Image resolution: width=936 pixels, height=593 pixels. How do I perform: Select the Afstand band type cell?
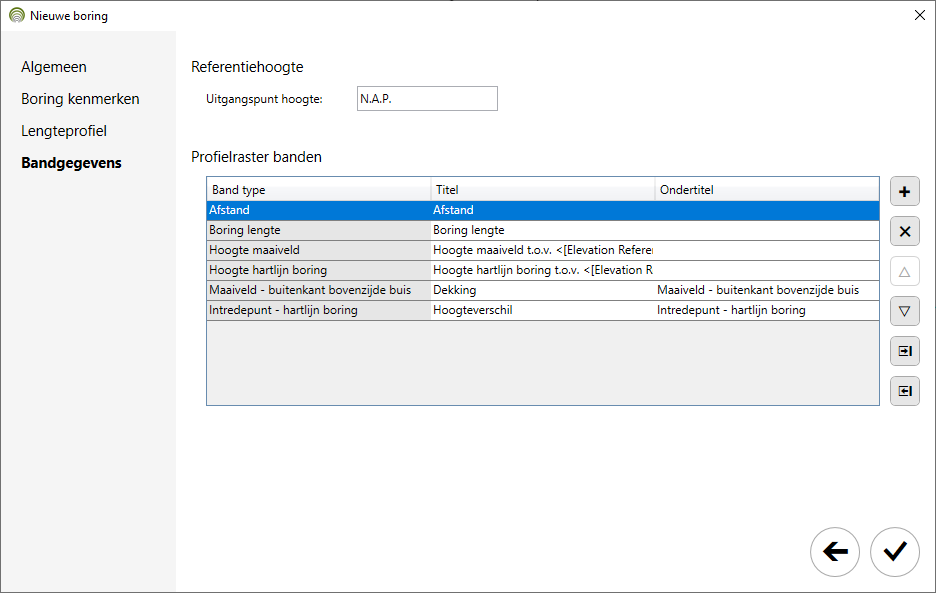coord(318,210)
